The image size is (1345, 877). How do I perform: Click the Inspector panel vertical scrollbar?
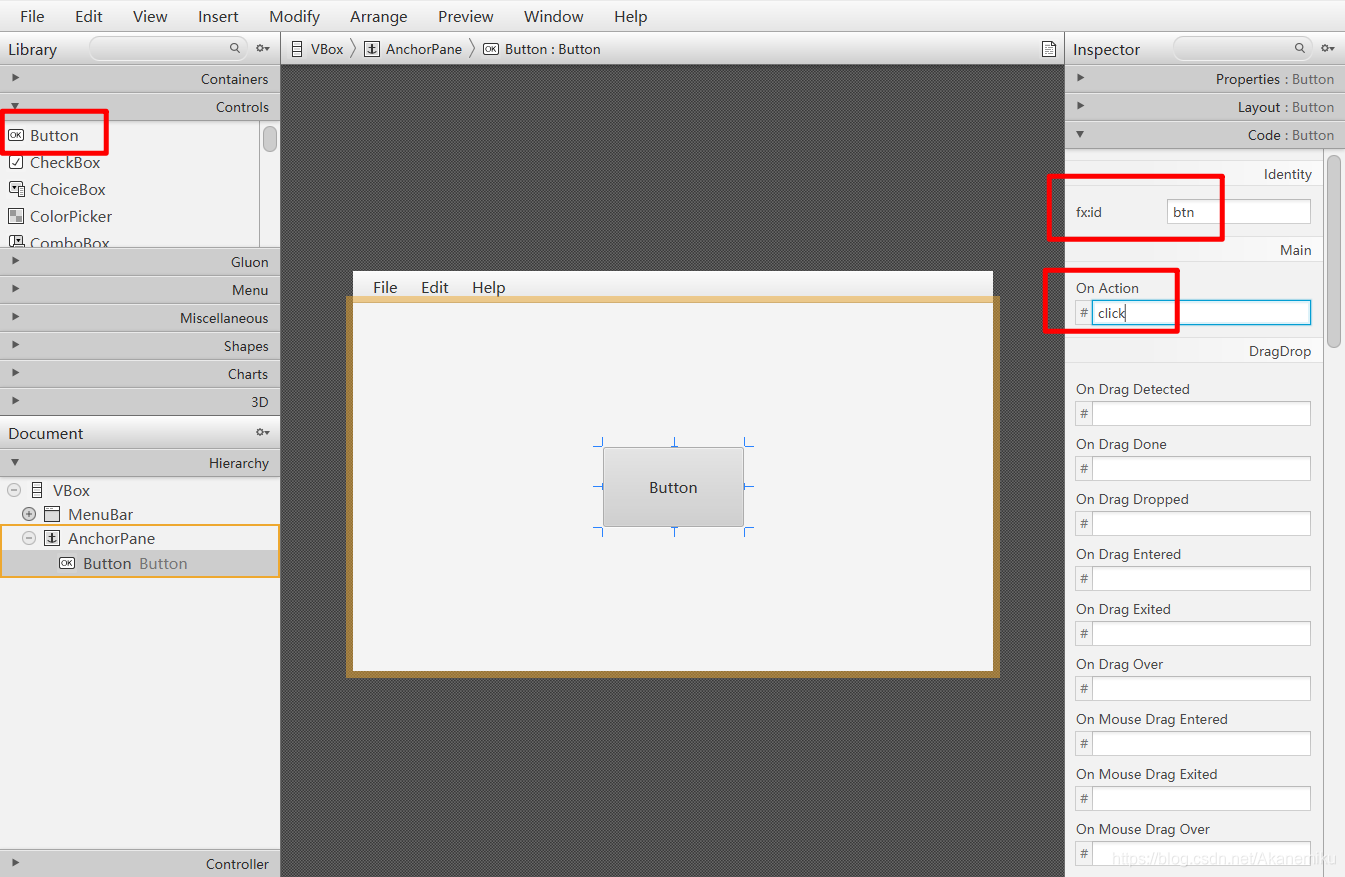click(1334, 250)
